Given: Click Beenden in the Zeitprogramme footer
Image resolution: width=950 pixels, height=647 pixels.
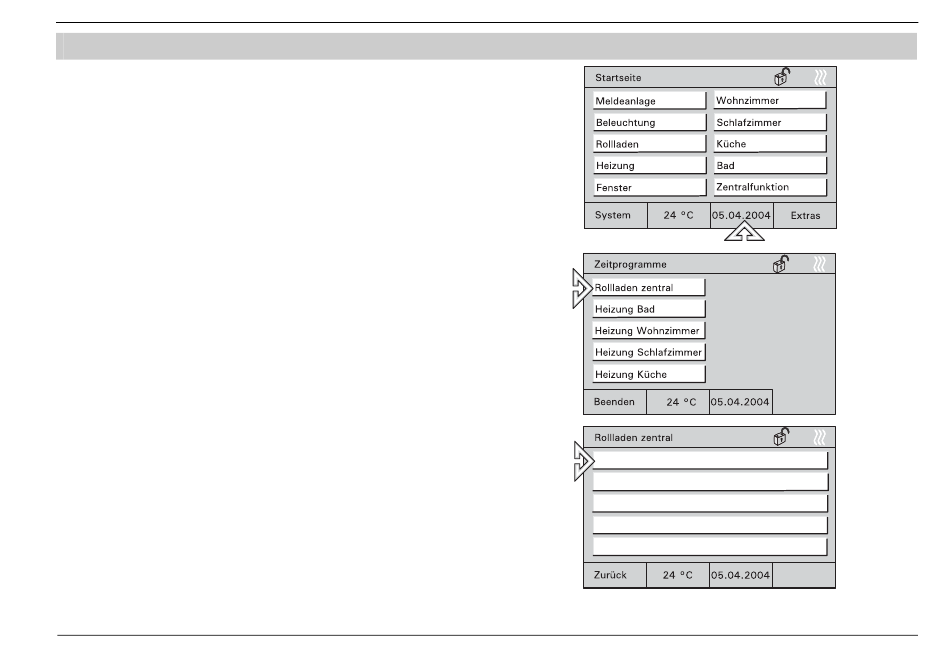Looking at the screenshot, I should (x=615, y=402).
